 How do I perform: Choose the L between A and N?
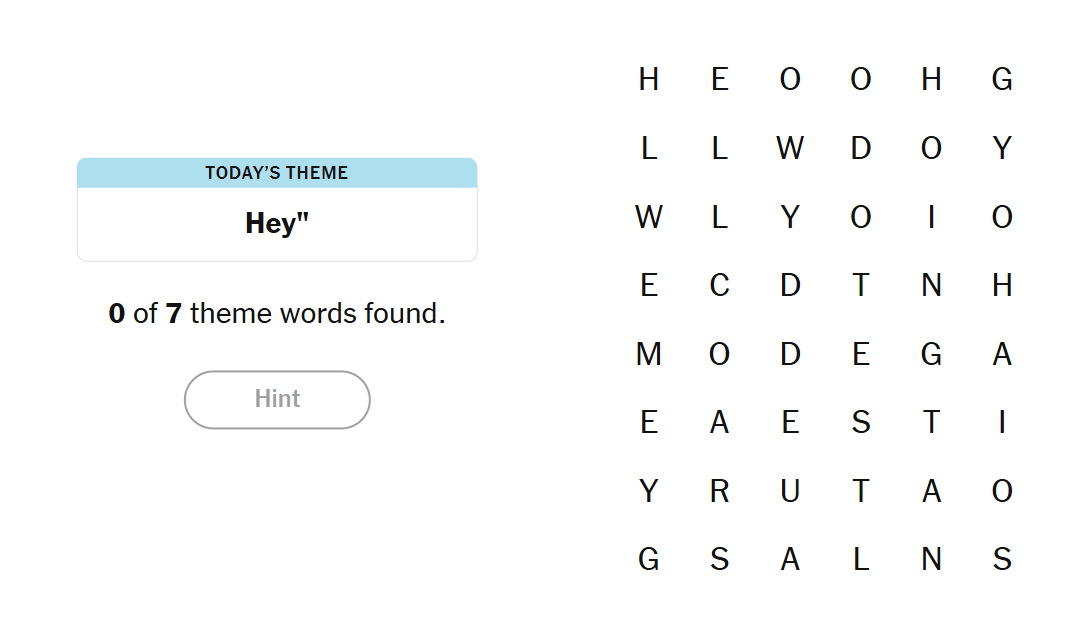point(861,559)
